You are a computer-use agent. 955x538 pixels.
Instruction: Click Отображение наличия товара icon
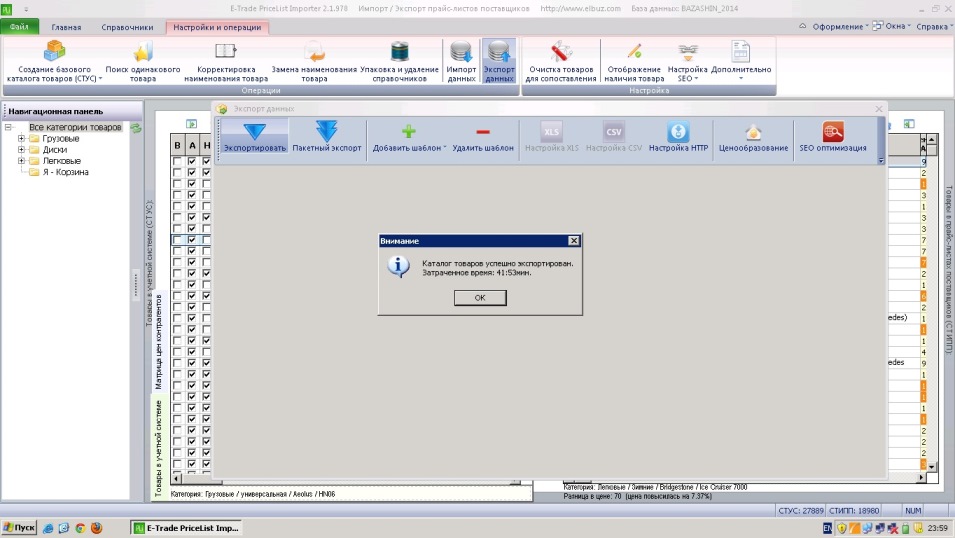(x=634, y=51)
